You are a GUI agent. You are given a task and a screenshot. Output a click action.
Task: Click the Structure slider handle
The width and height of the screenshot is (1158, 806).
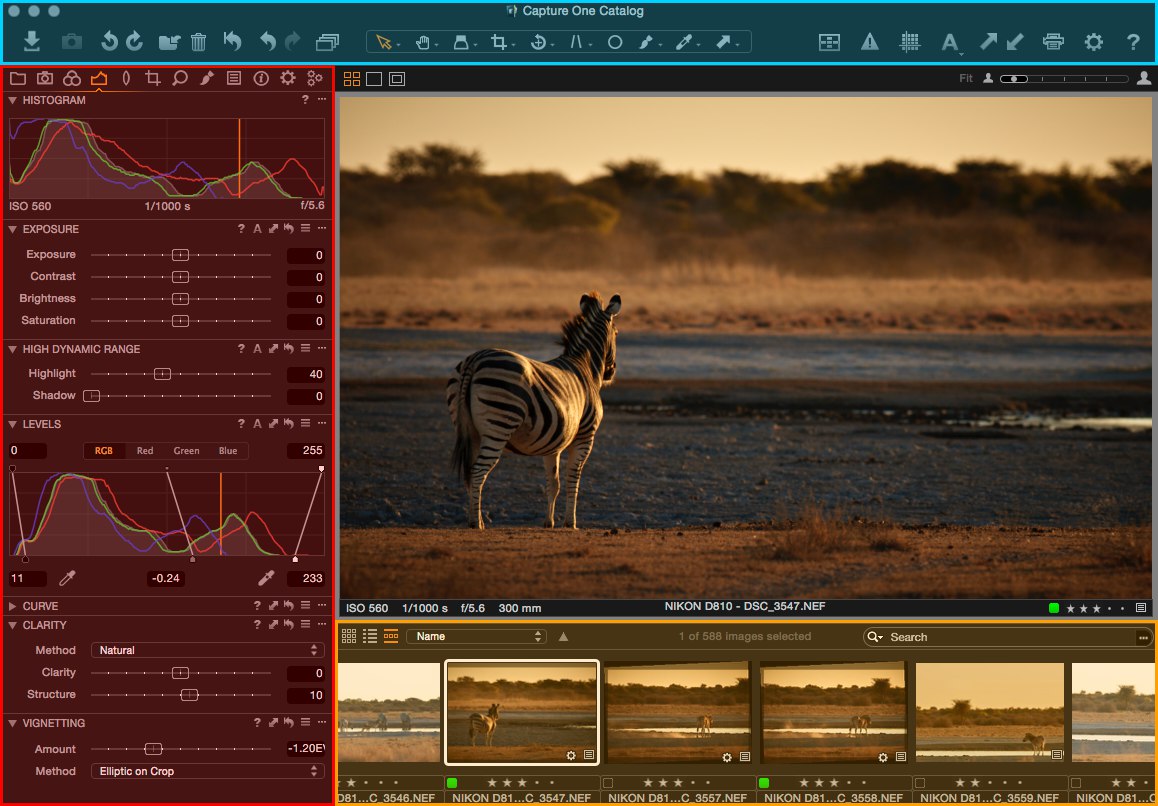click(x=189, y=694)
